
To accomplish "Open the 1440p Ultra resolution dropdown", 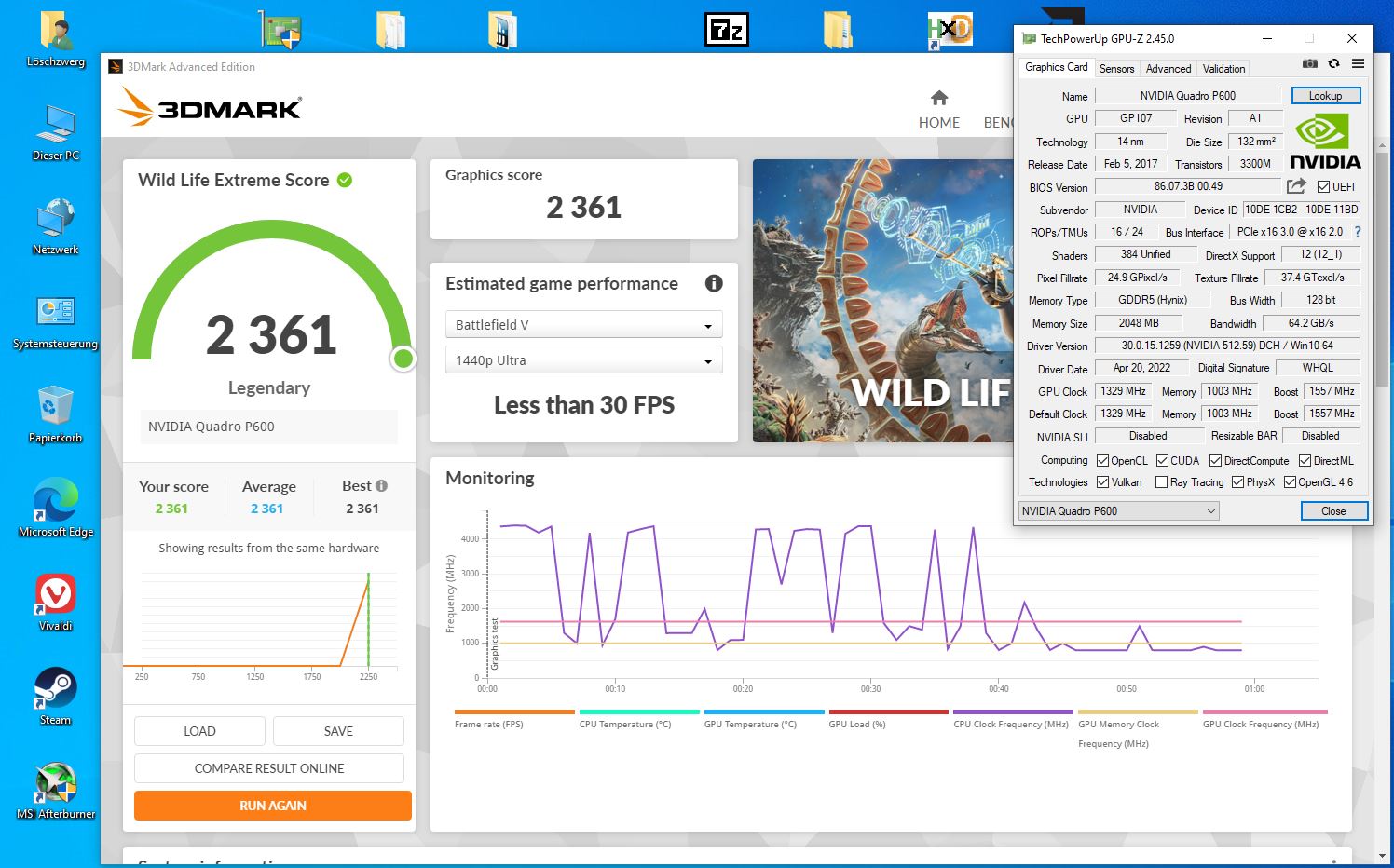I will (x=584, y=360).
